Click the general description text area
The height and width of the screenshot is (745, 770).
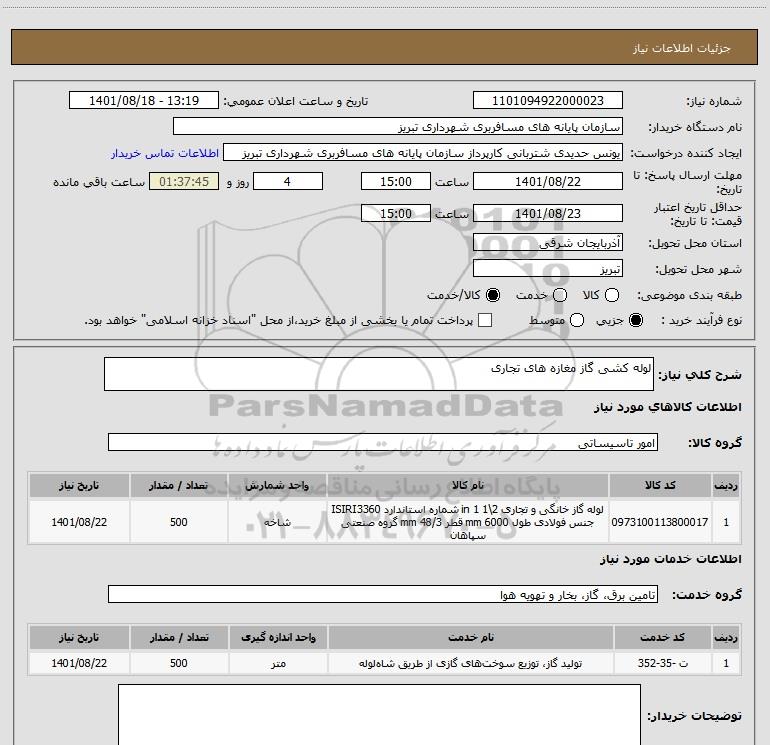[x=379, y=374]
